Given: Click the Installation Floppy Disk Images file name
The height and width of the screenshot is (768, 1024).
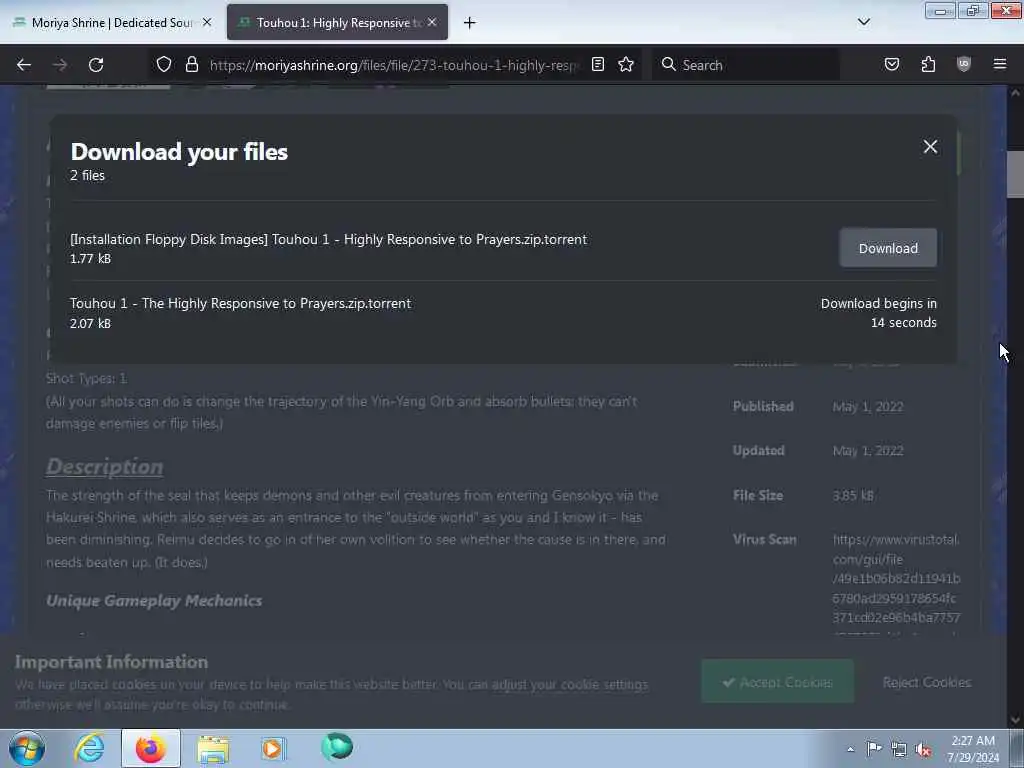Looking at the screenshot, I should click(328, 239).
